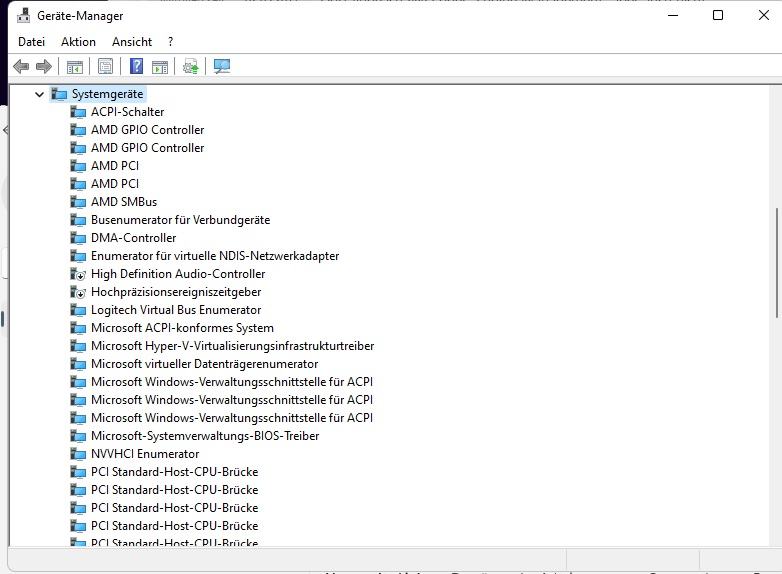Minimize the Geräte-Manager window
The image size is (782, 574).
(673, 15)
